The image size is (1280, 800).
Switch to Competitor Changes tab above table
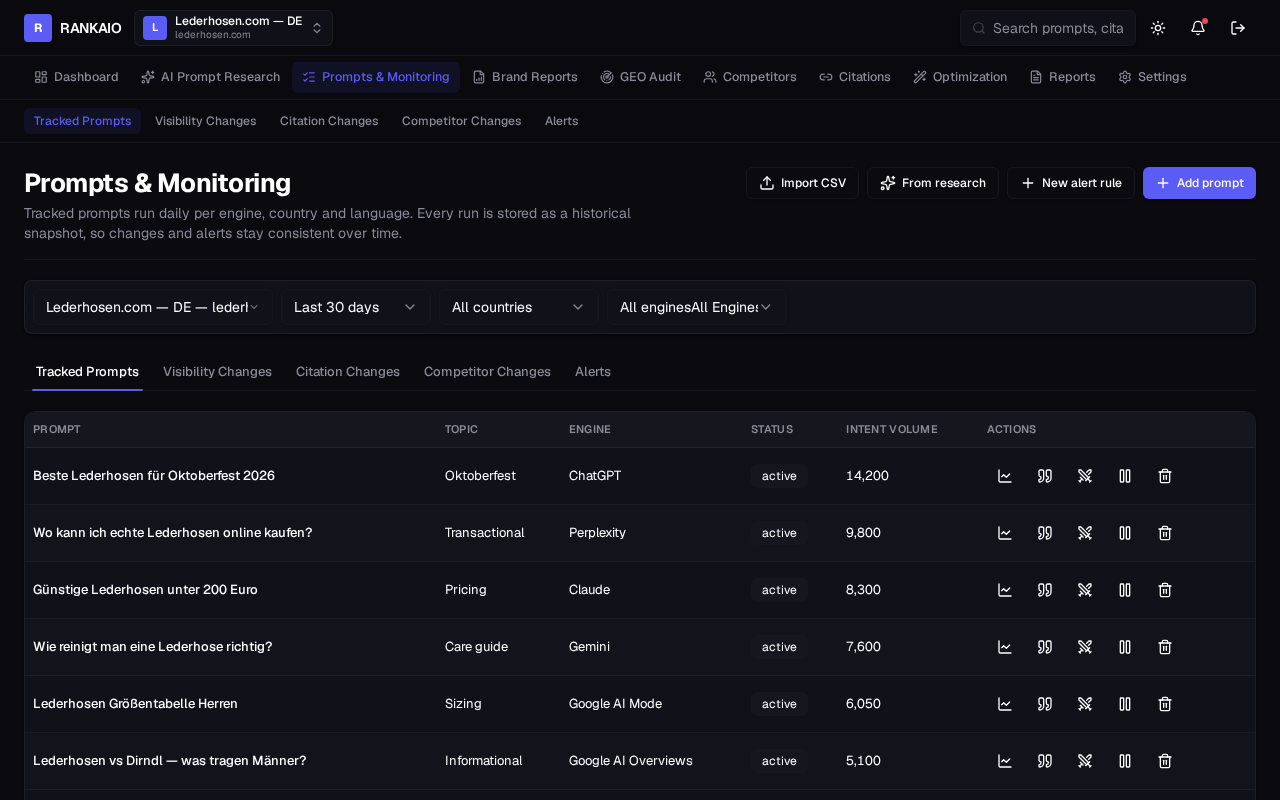[487, 372]
